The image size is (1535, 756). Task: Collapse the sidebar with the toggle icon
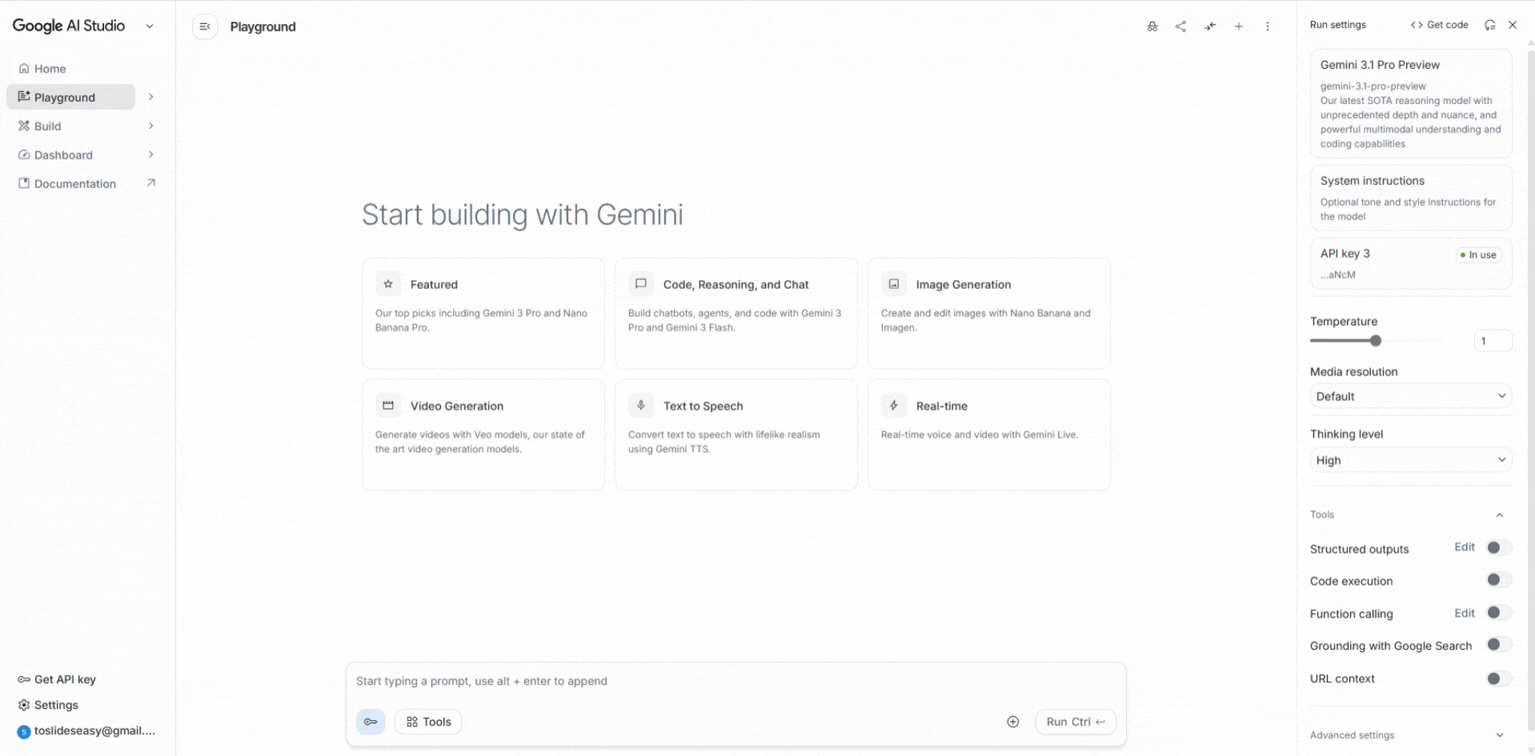click(205, 27)
